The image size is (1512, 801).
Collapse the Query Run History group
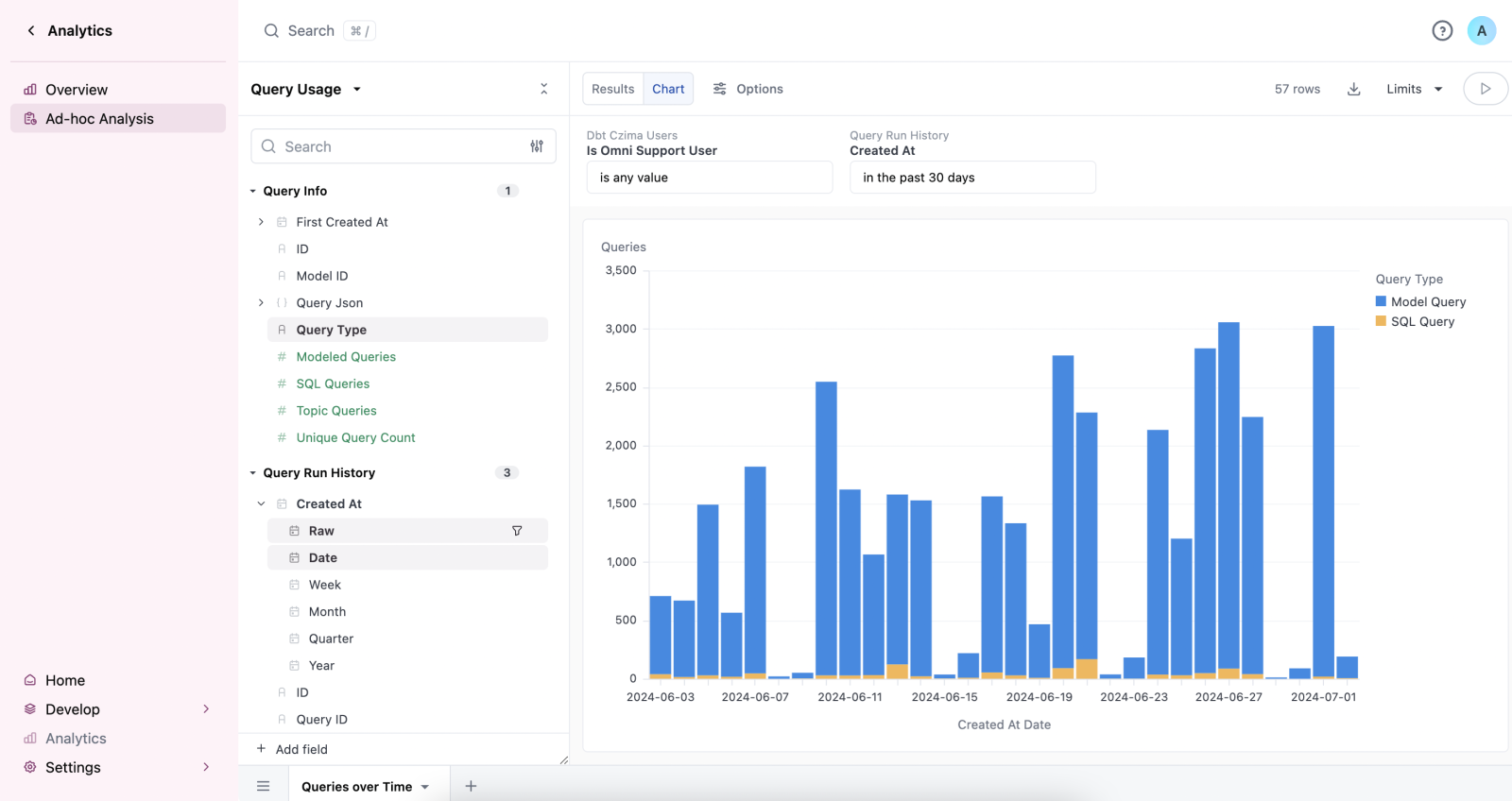(253, 473)
